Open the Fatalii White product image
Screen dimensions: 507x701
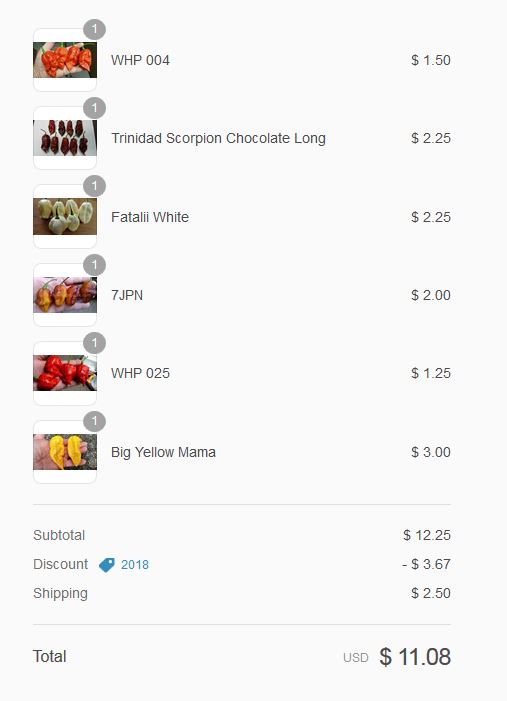pyautogui.click(x=65, y=216)
